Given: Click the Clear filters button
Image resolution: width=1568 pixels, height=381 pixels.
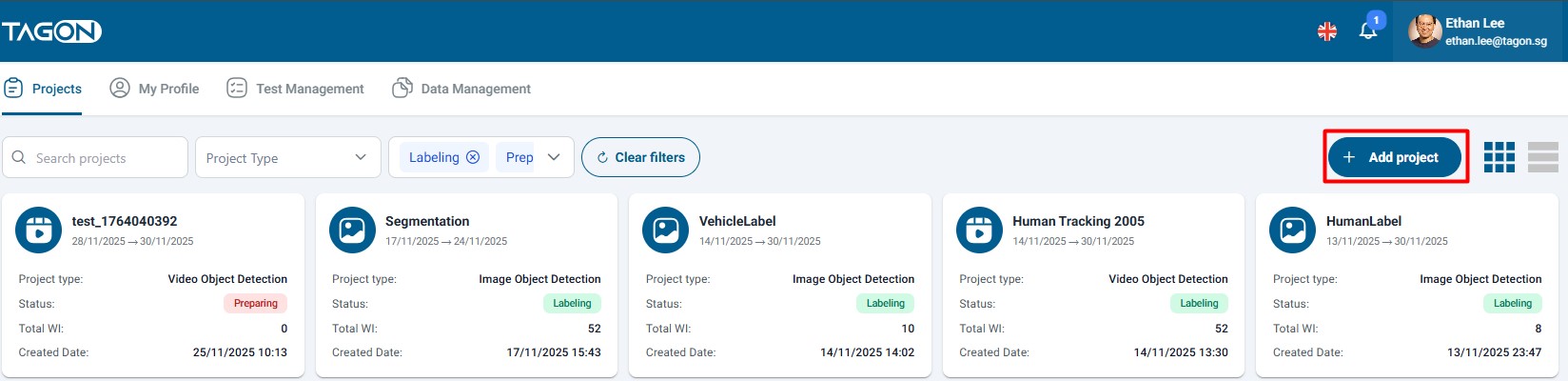Looking at the screenshot, I should [640, 157].
